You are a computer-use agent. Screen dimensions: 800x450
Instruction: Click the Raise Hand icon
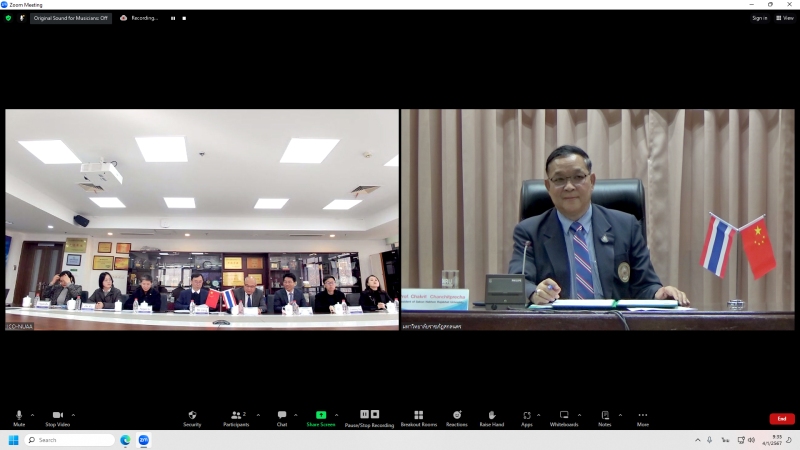[491, 416]
